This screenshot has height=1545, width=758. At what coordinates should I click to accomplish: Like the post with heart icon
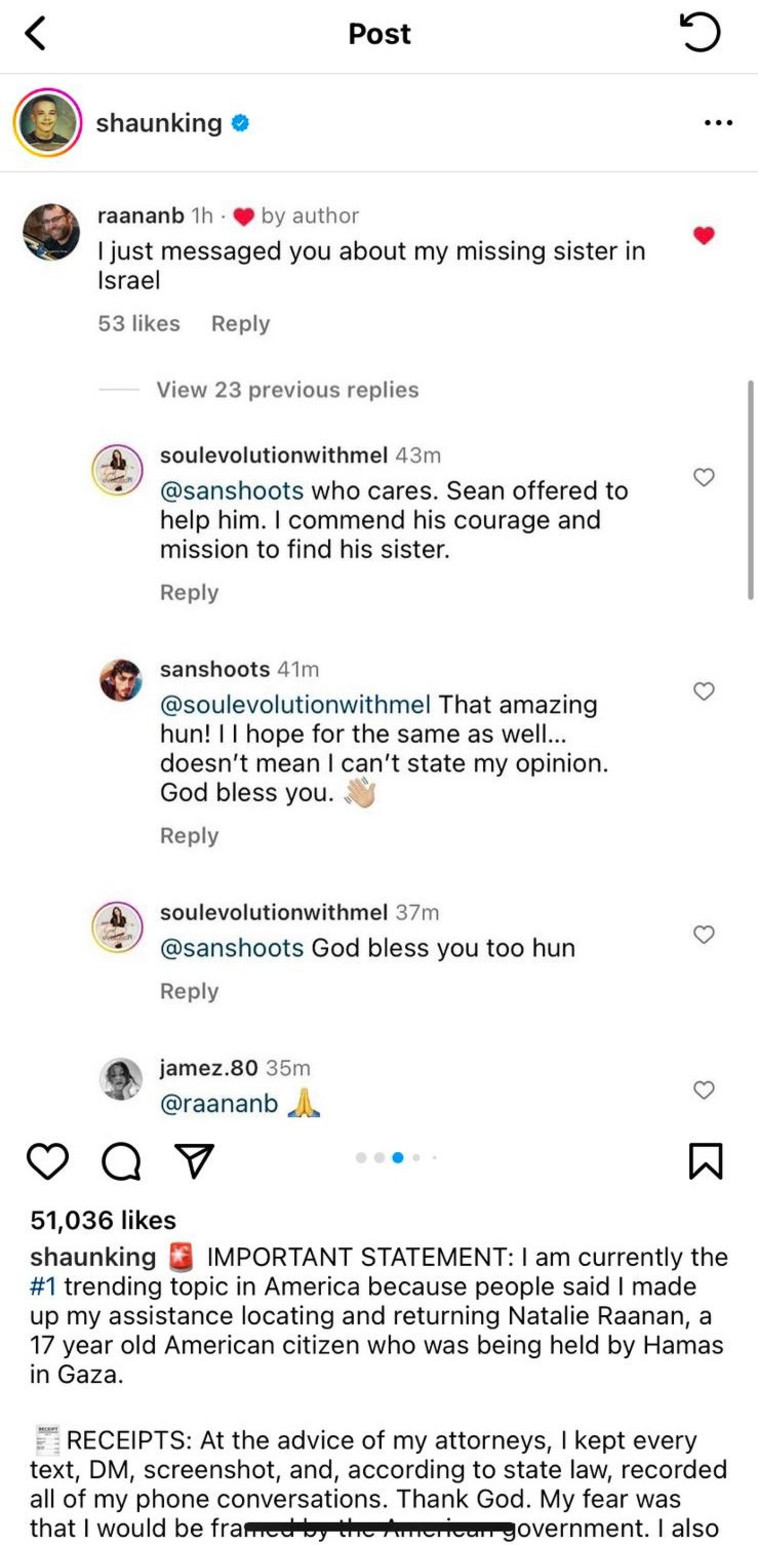[x=48, y=1159]
